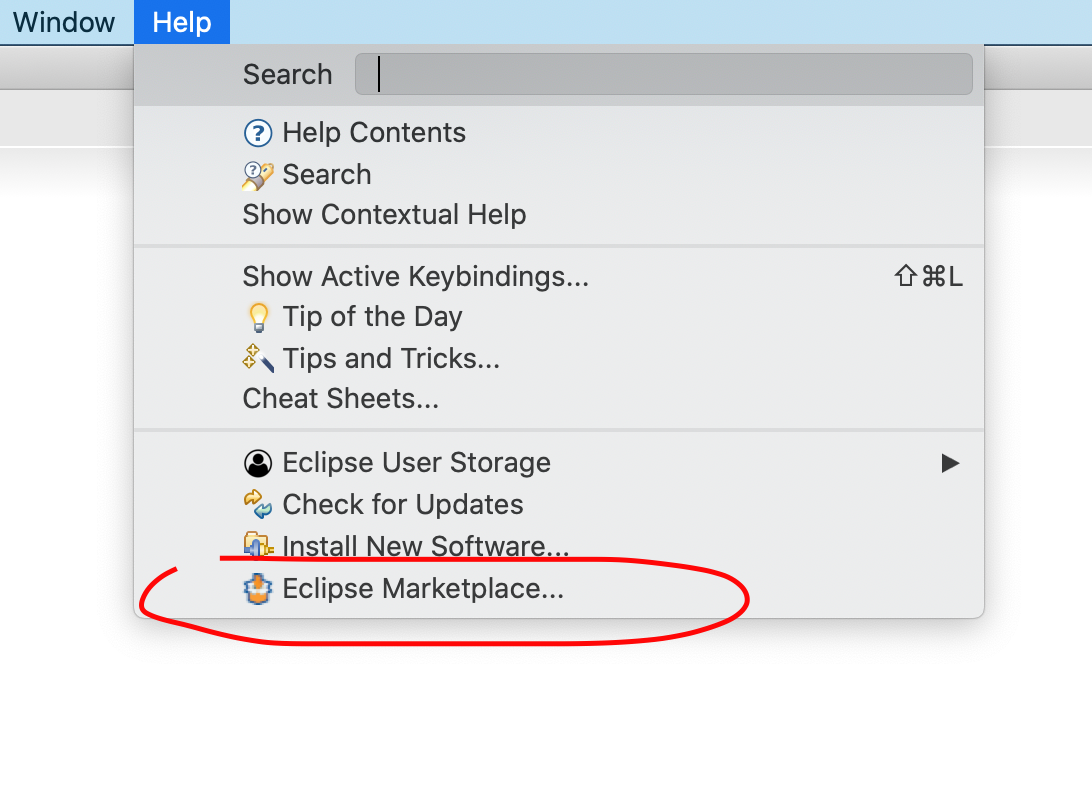Click the Eclipse Marketplace icon
The height and width of the screenshot is (788, 1092).
click(258, 589)
